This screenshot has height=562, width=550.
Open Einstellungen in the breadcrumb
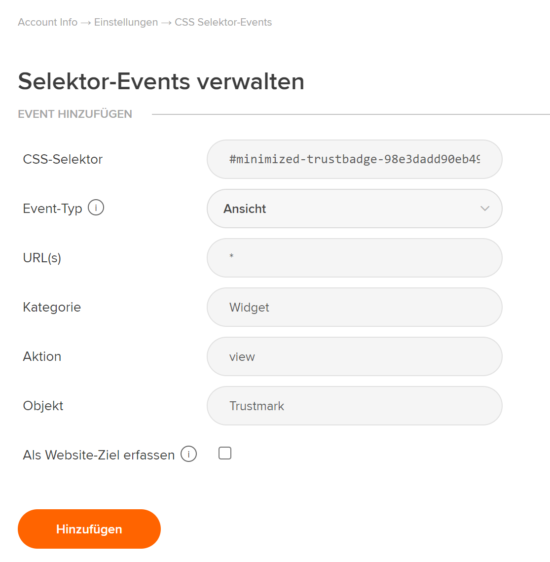(x=126, y=22)
